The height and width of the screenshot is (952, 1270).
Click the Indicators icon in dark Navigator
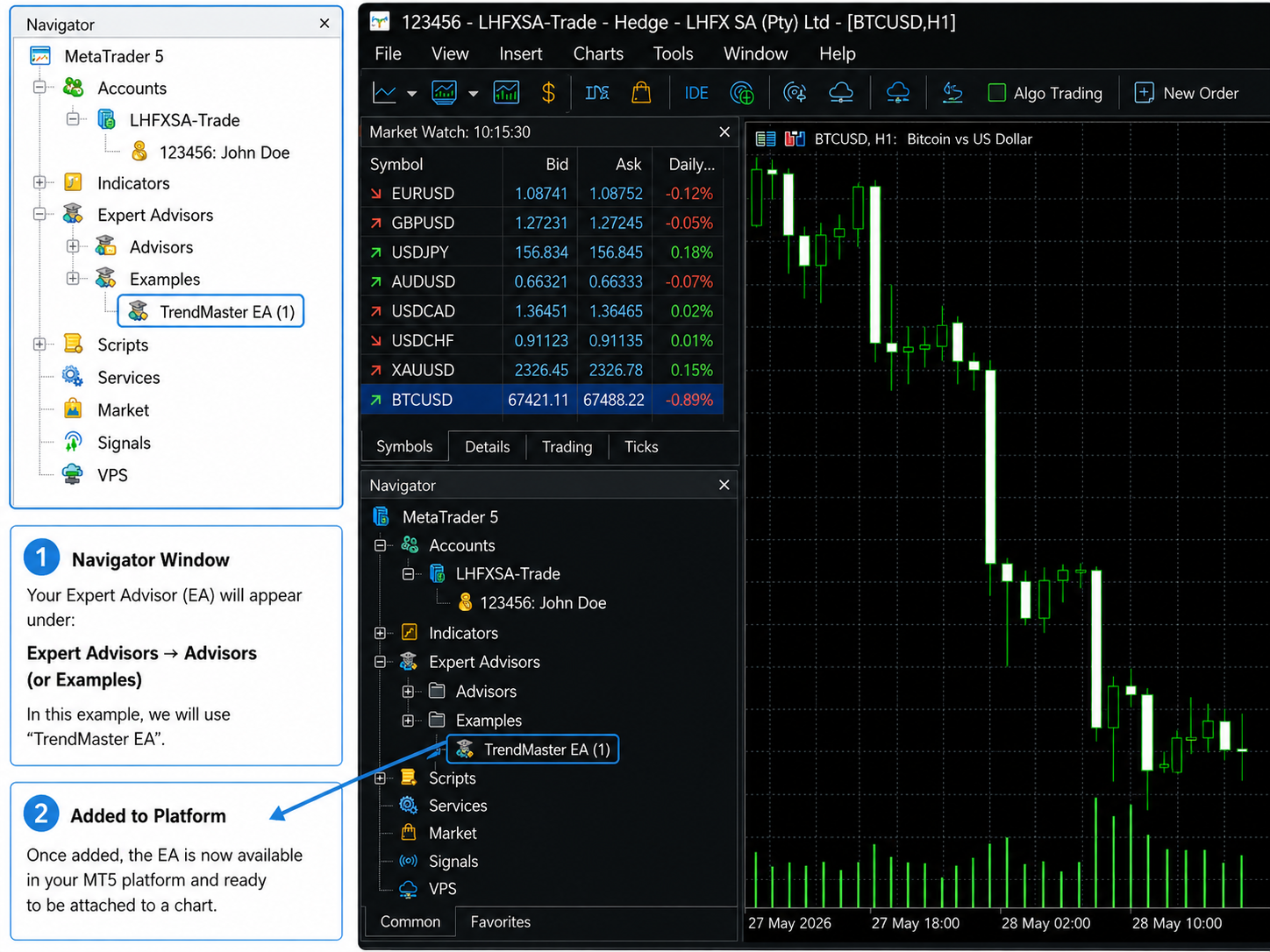(409, 632)
